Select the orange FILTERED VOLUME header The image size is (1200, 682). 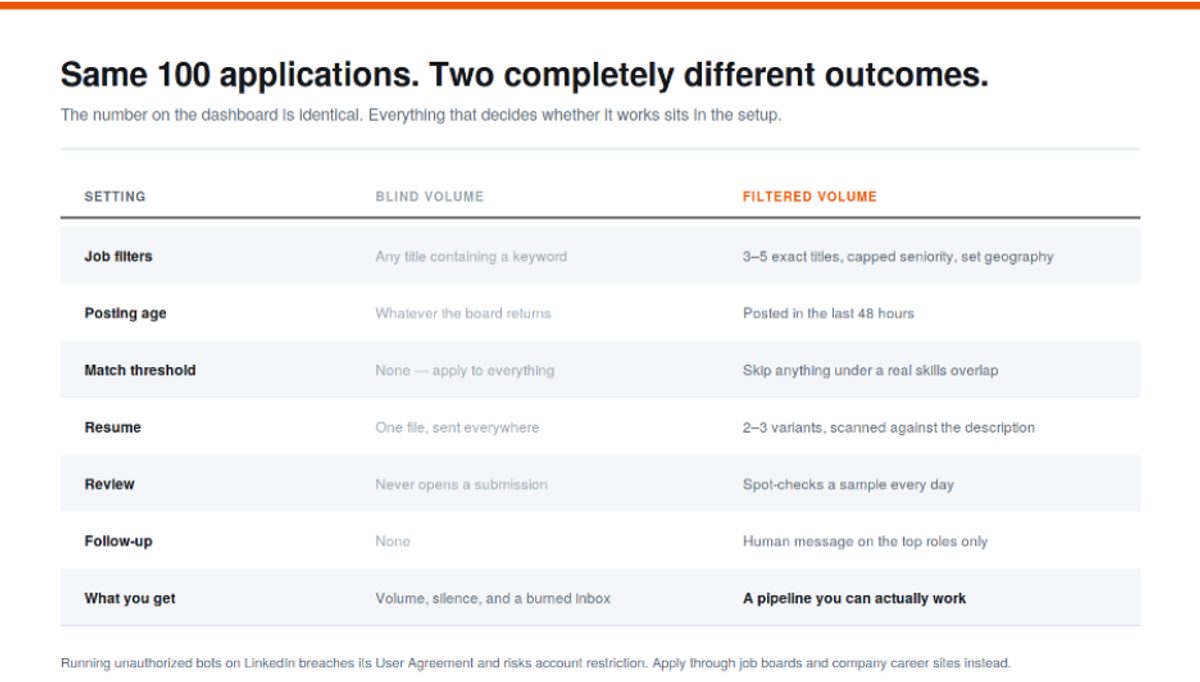pos(809,197)
